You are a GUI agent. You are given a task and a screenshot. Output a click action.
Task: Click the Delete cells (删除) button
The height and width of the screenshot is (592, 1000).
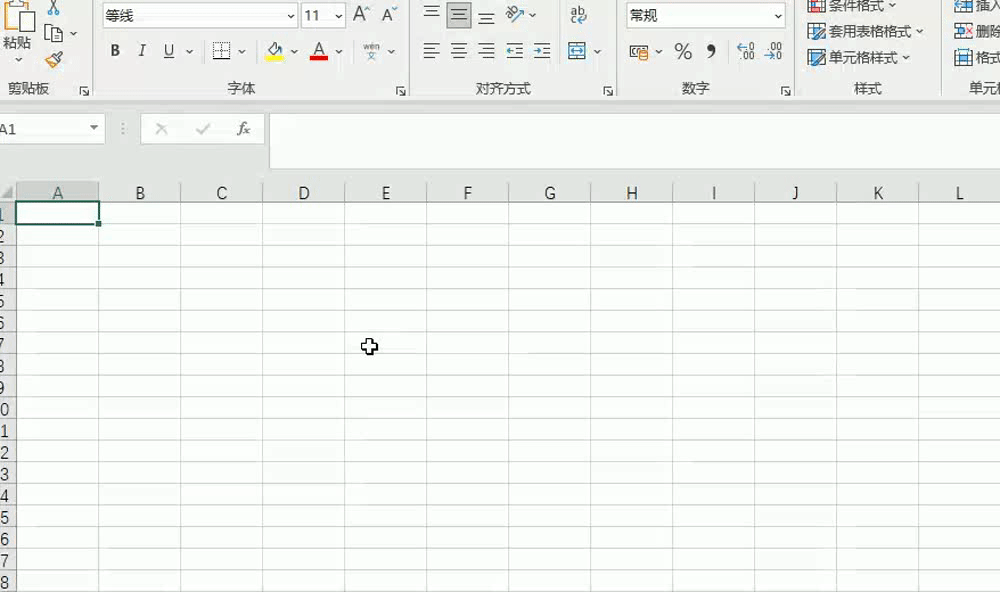[976, 31]
